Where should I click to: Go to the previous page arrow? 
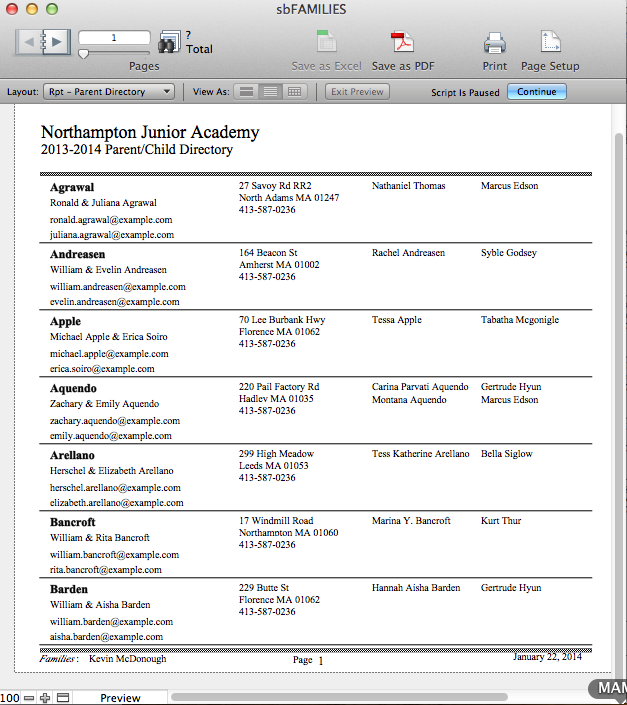[31, 42]
